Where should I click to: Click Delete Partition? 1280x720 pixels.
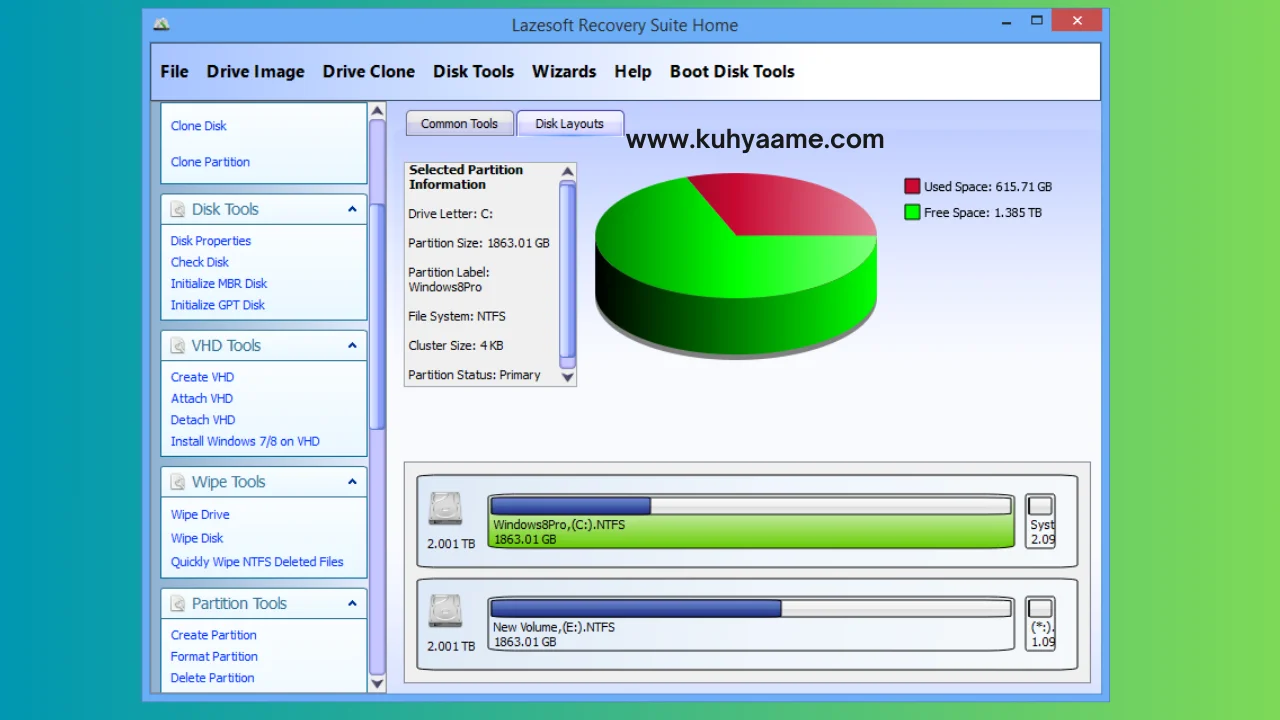pos(212,678)
